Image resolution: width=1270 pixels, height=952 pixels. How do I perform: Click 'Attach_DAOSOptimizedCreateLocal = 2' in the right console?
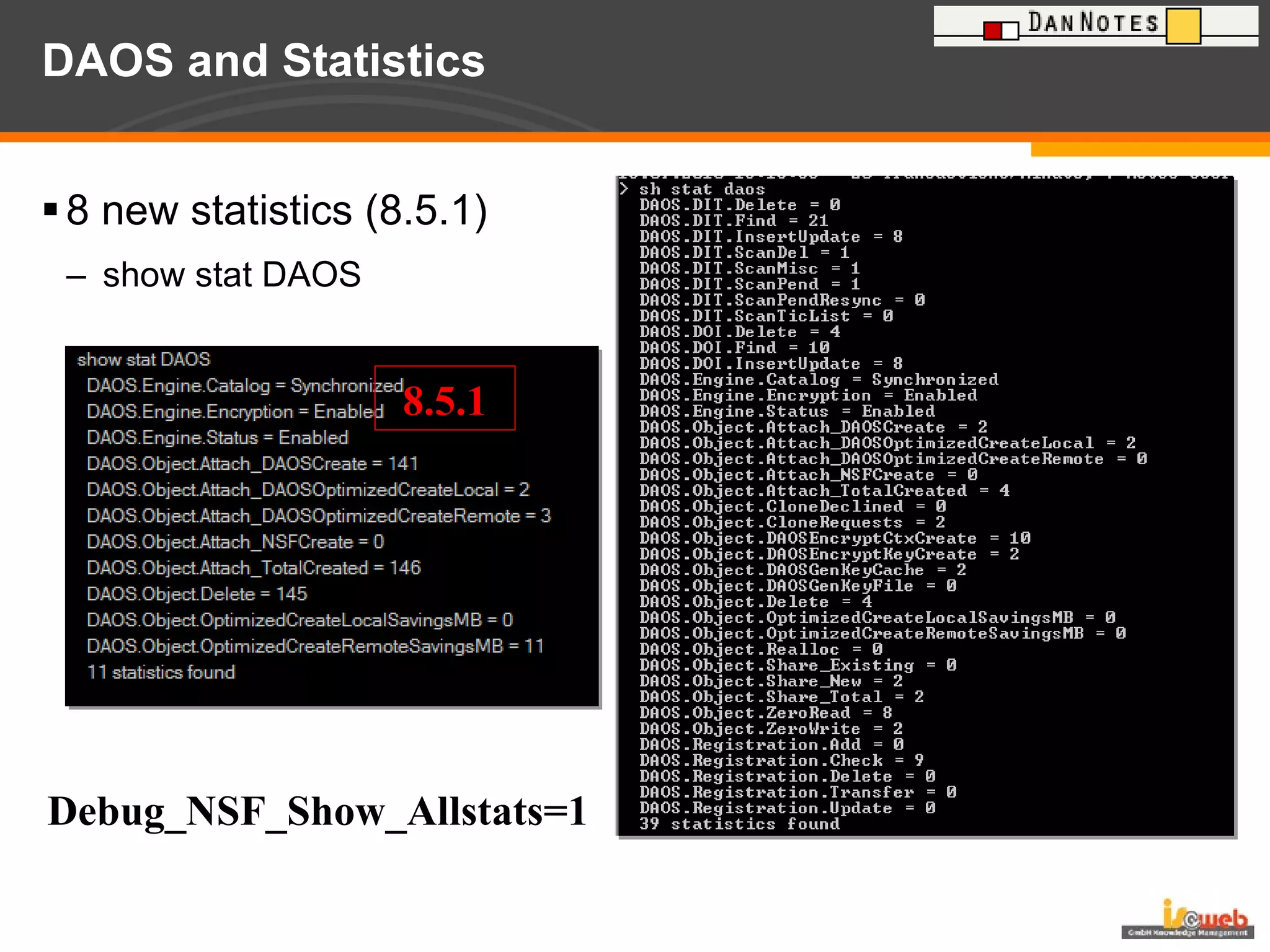coord(951,443)
